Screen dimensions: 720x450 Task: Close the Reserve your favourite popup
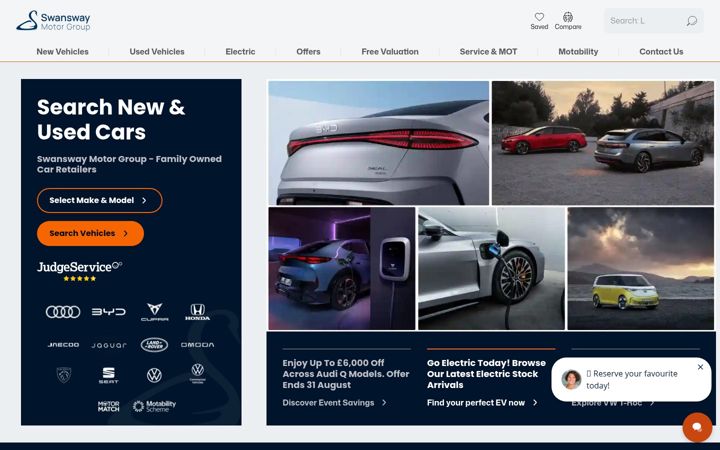click(700, 367)
